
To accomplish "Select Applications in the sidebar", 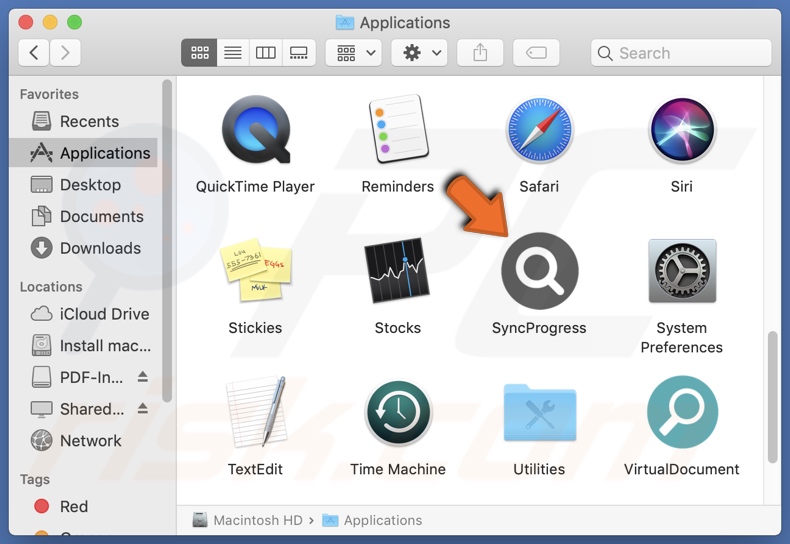I will pyautogui.click(x=84, y=153).
